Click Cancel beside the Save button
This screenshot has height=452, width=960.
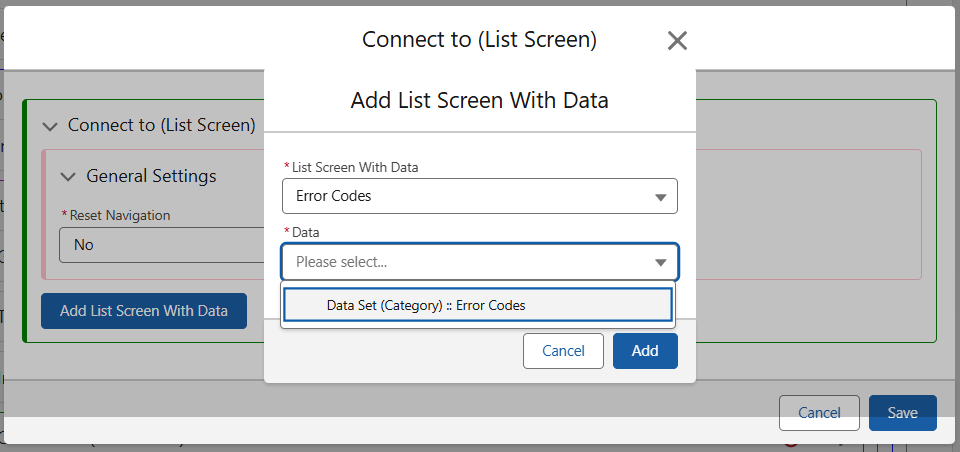tap(819, 413)
